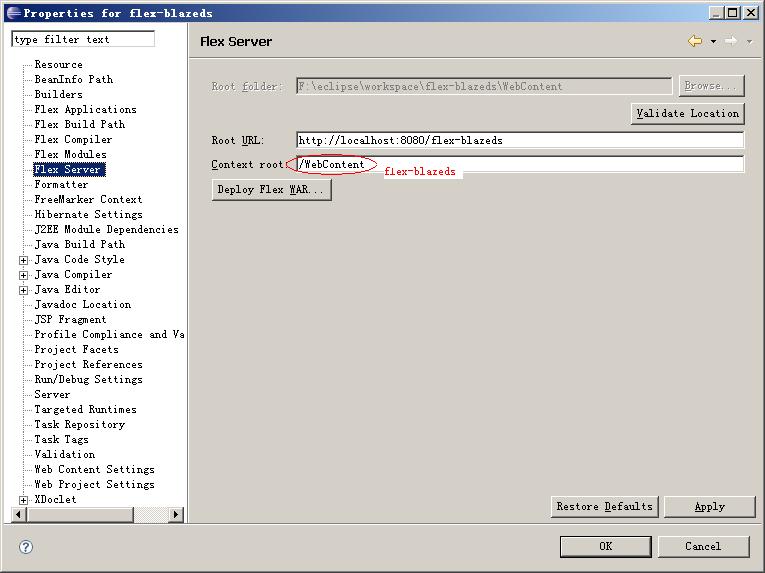
Task: Open Targeted Runtimes page
Action: click(x=85, y=409)
